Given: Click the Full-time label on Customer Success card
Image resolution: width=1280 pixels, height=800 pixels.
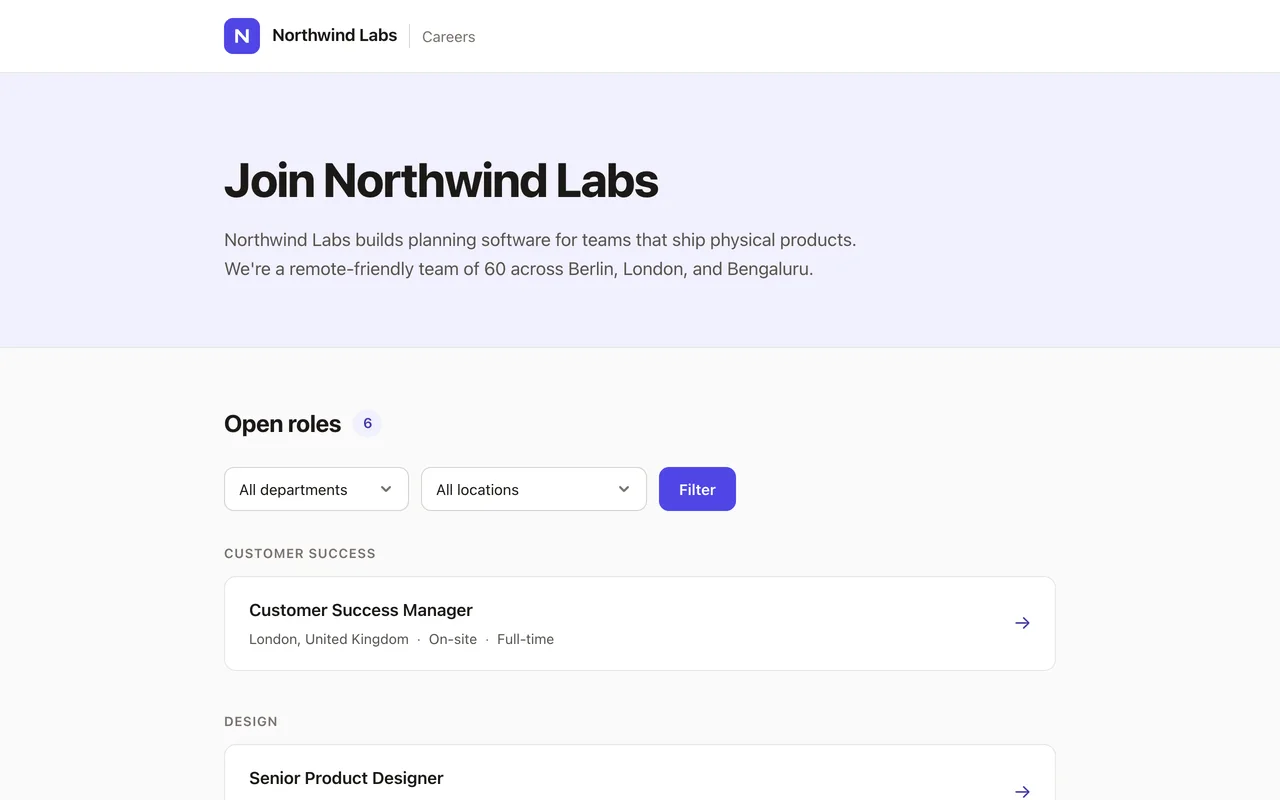Looking at the screenshot, I should coord(525,639).
